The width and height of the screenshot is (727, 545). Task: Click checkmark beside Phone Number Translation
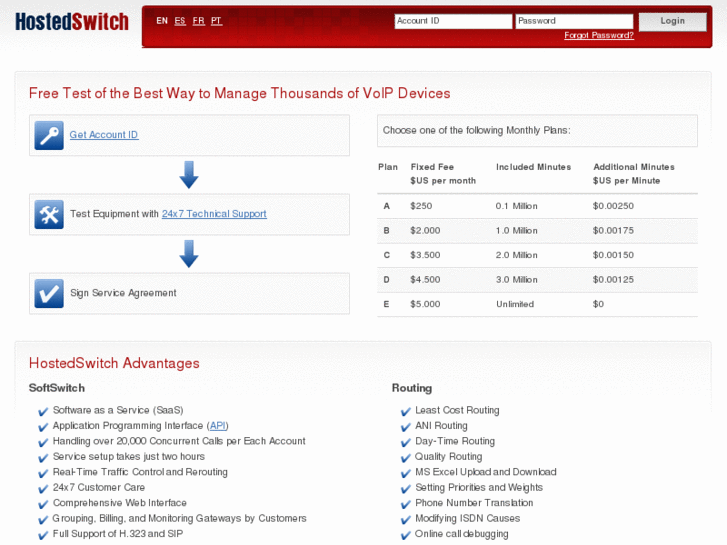click(405, 504)
